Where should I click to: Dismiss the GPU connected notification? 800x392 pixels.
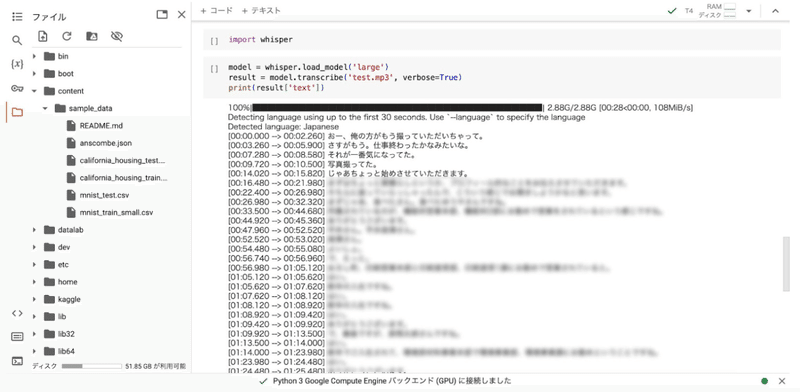click(x=782, y=381)
